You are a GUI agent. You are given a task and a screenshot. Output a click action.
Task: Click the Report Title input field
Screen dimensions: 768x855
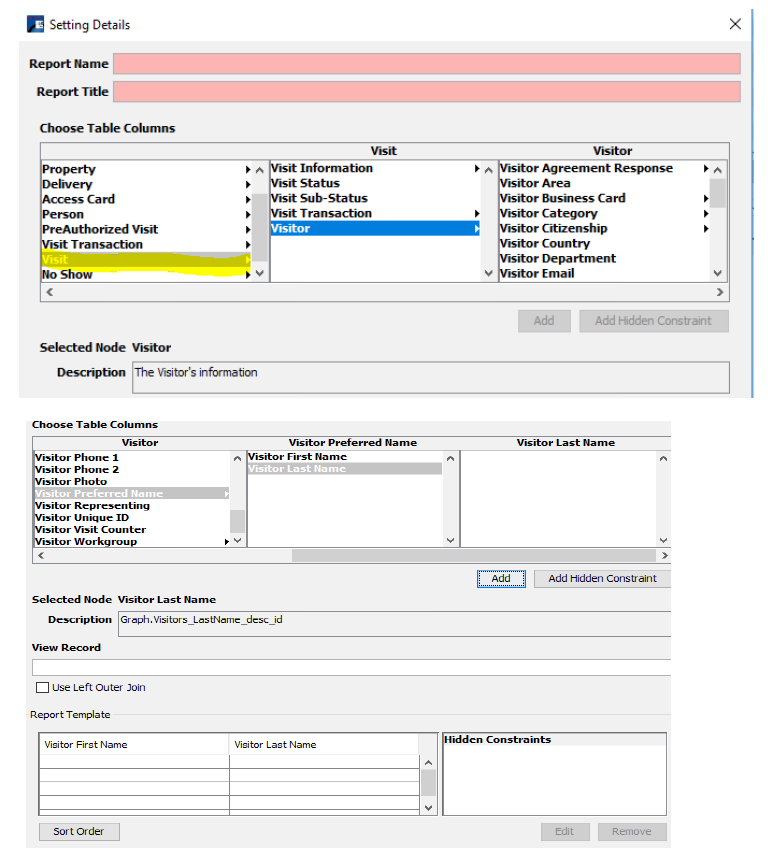coord(427,92)
